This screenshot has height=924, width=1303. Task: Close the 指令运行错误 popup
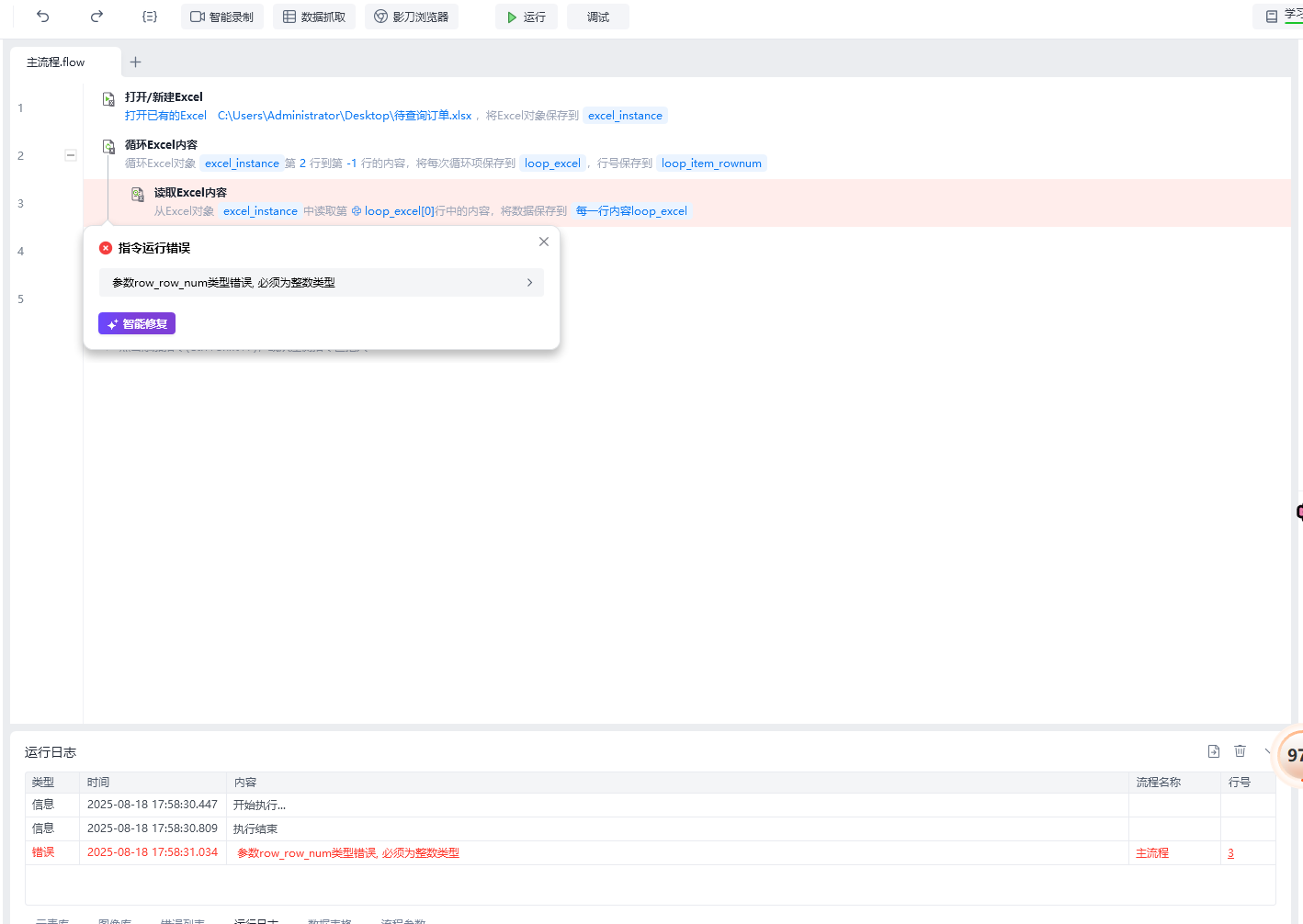(544, 242)
